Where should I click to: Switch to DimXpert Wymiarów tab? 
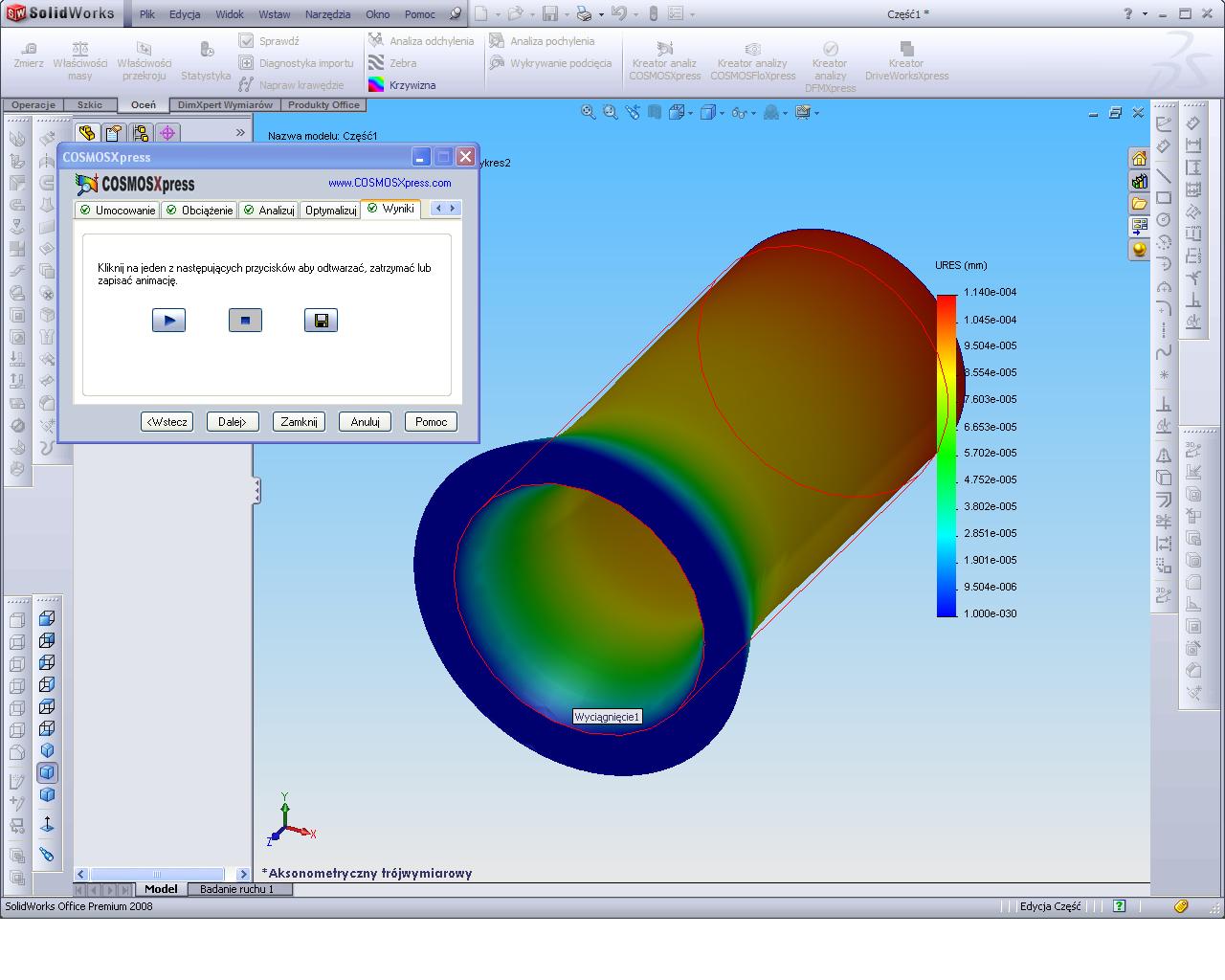pyautogui.click(x=225, y=105)
